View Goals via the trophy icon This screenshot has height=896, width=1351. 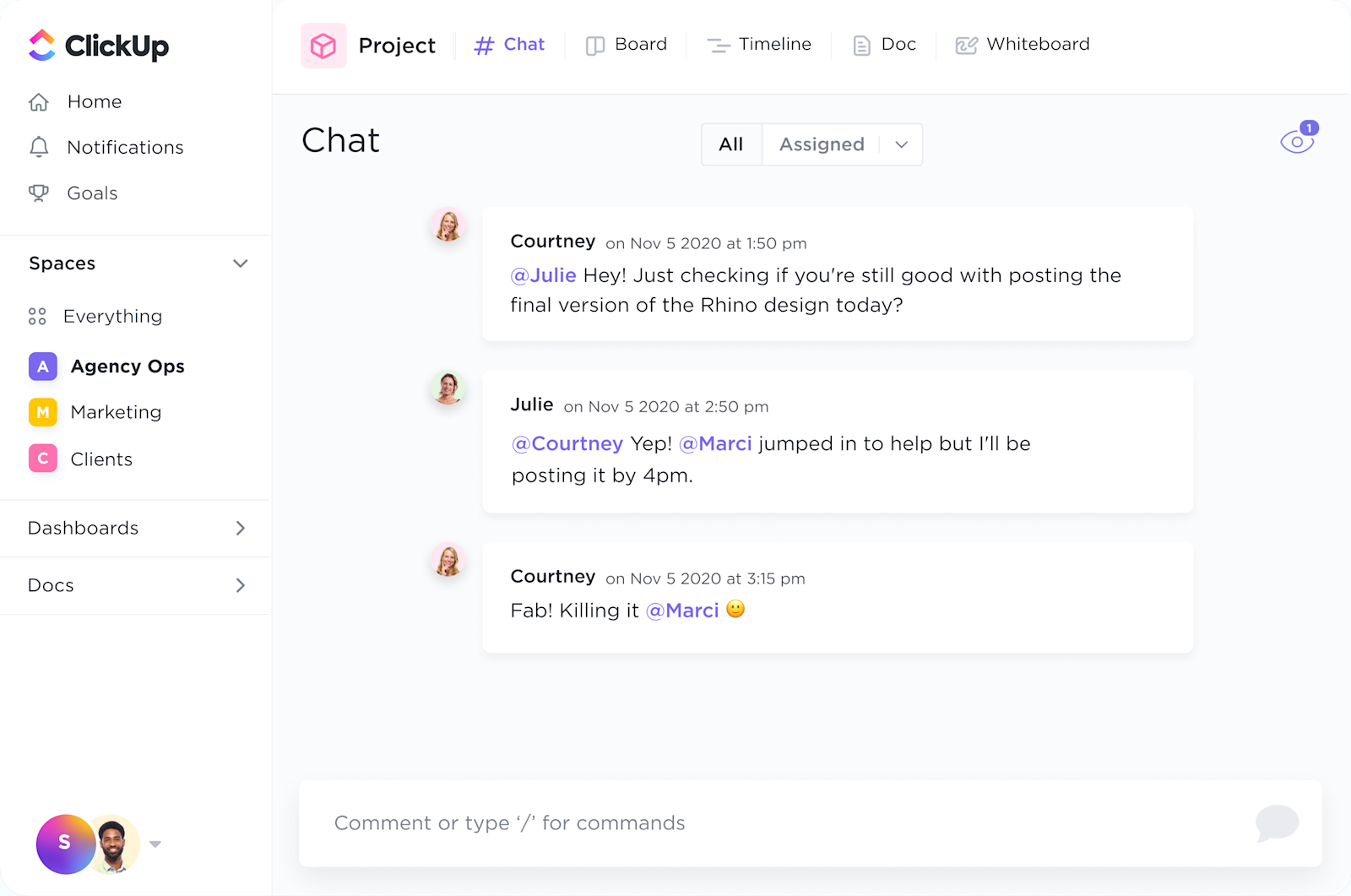[x=39, y=193]
